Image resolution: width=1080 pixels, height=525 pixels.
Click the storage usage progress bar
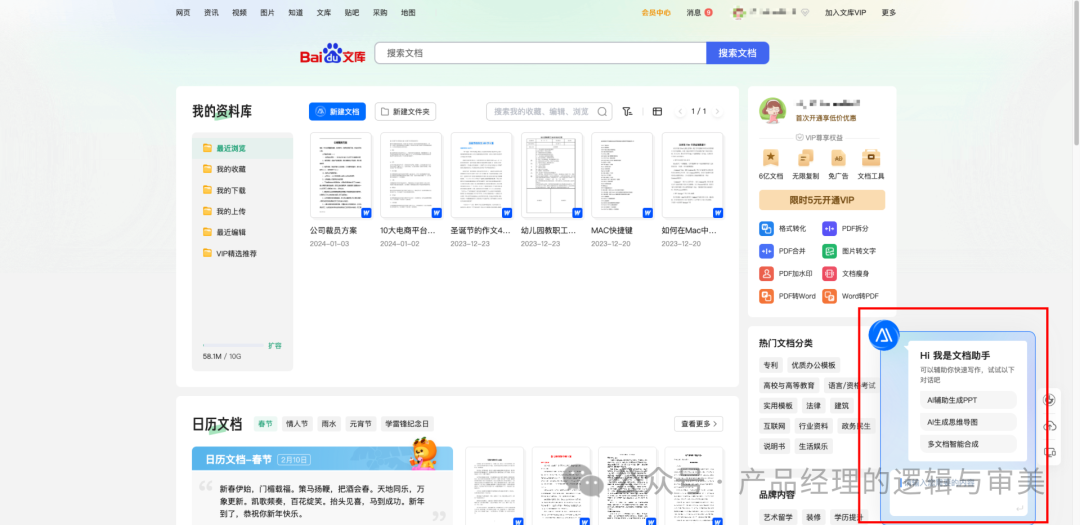coord(233,345)
